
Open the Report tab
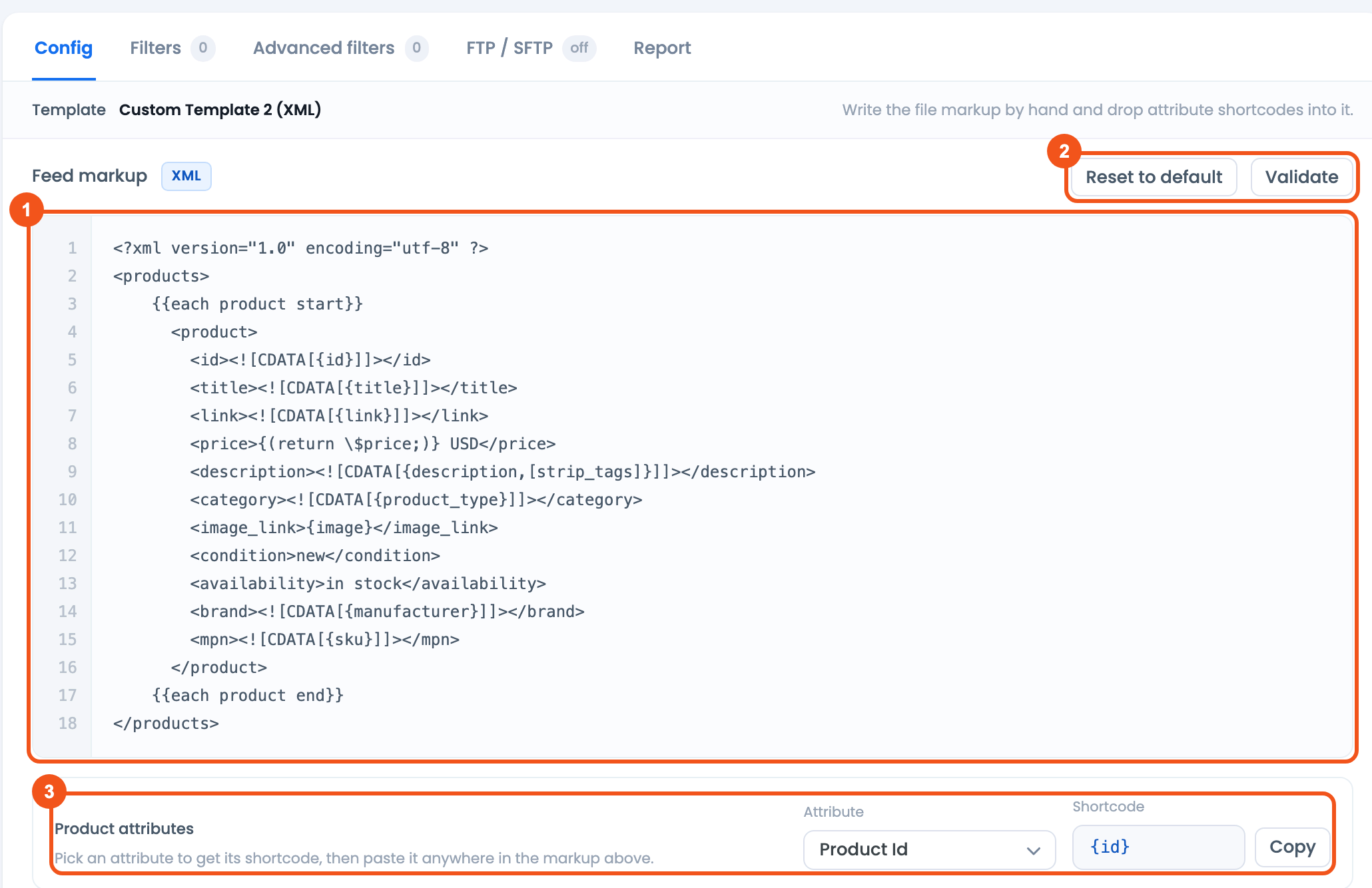tap(662, 48)
